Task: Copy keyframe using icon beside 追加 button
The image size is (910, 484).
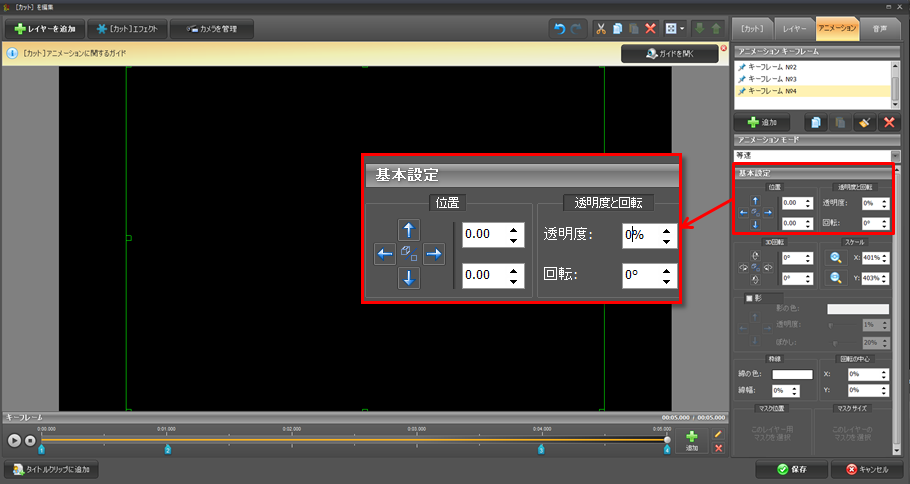Action: 815,121
